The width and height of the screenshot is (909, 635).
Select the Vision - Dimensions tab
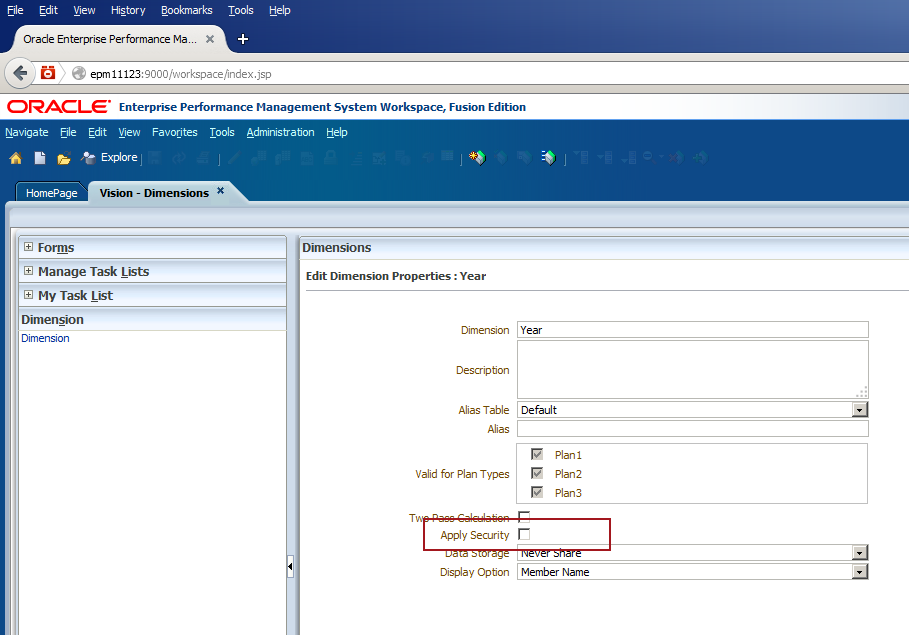click(154, 193)
